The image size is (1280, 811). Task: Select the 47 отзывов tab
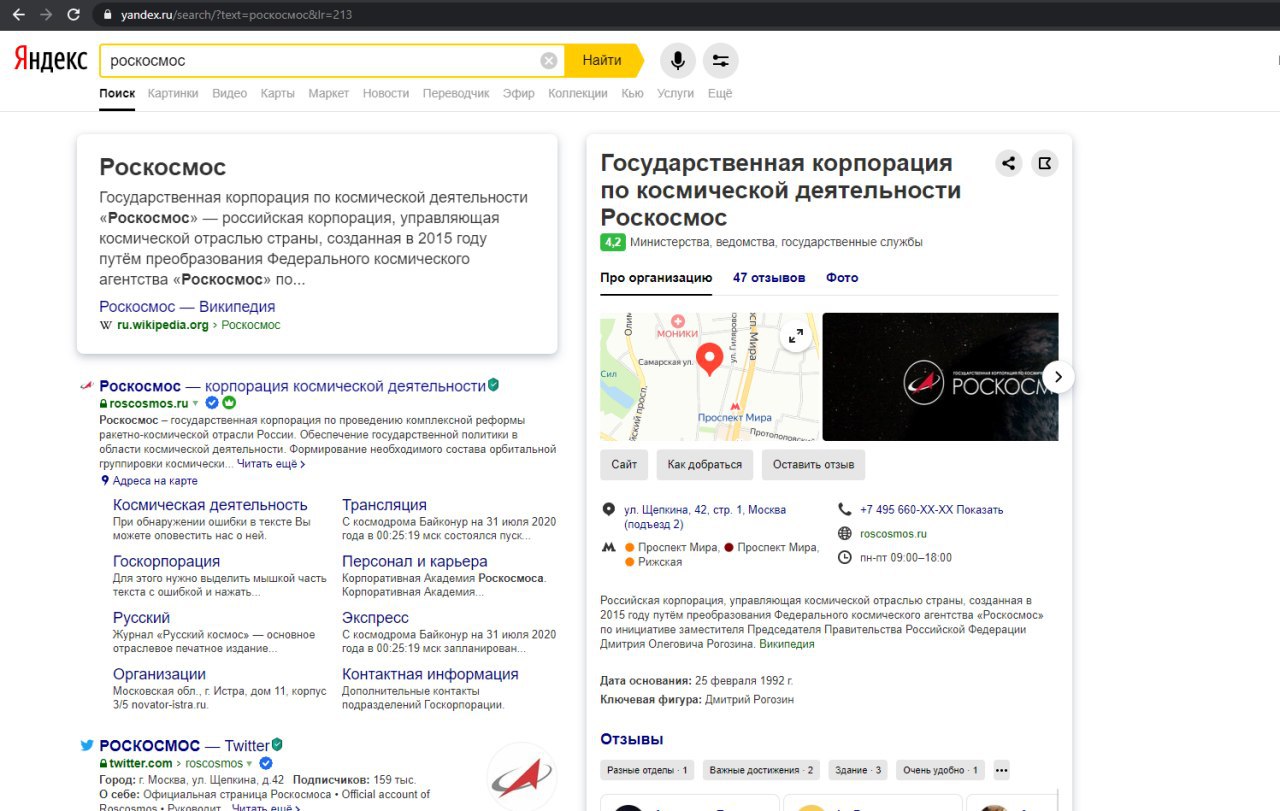(769, 278)
